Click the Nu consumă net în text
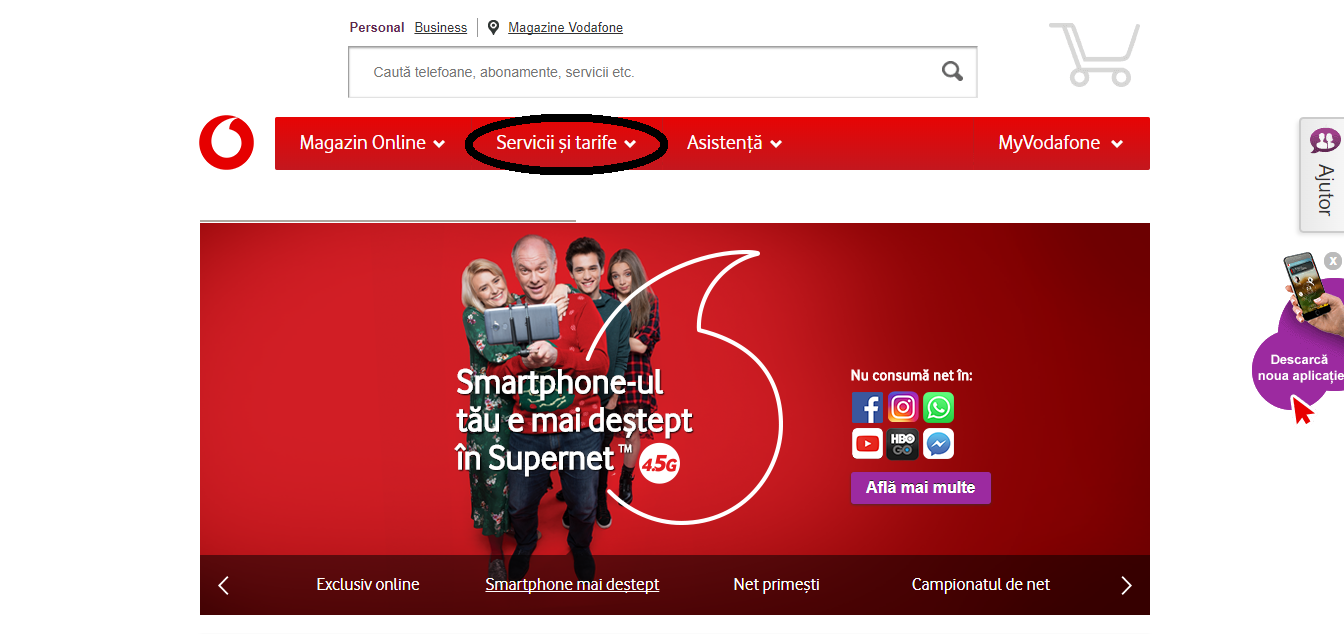The image size is (1344, 634). tap(911, 376)
